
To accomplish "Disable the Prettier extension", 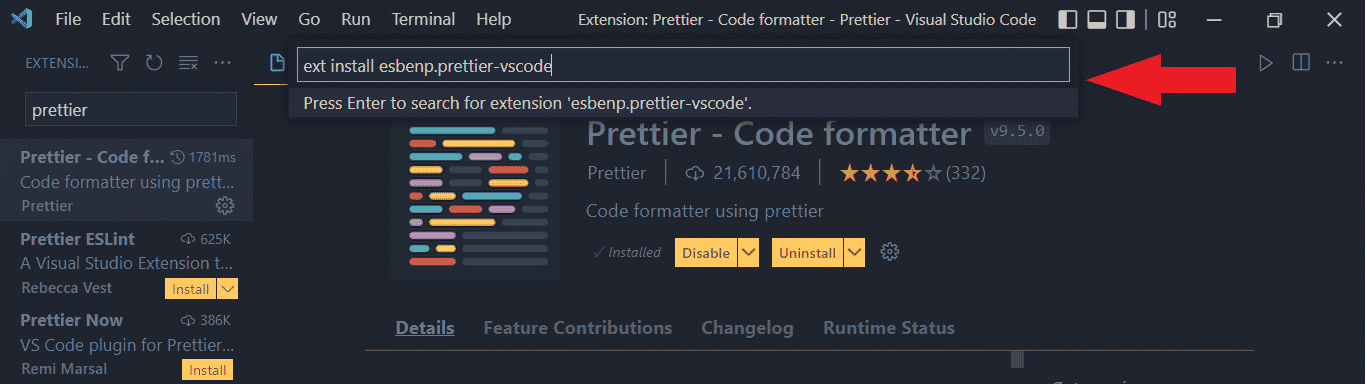I will [x=706, y=253].
